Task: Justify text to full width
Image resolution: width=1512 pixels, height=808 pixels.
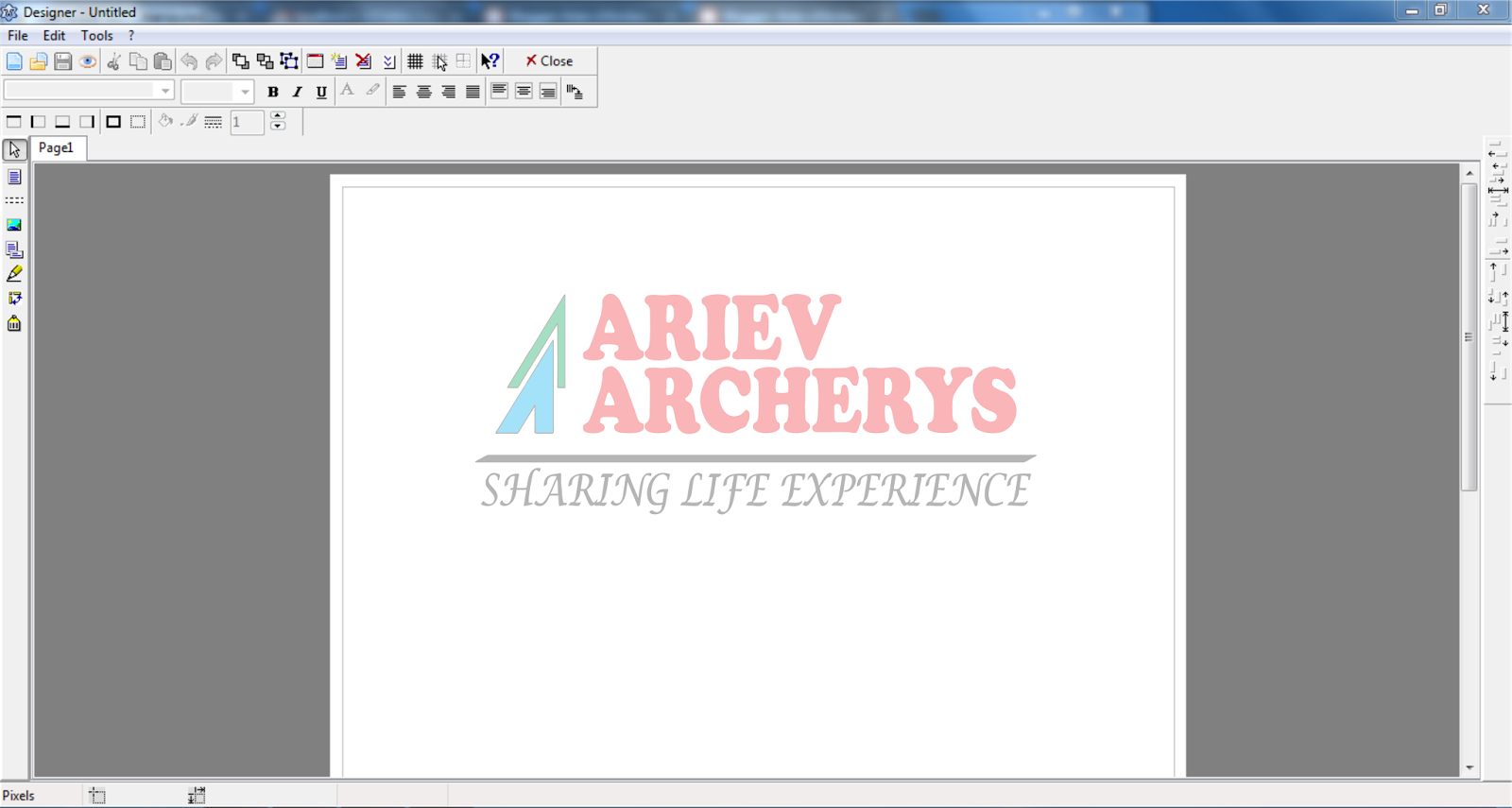Action: tap(473, 92)
